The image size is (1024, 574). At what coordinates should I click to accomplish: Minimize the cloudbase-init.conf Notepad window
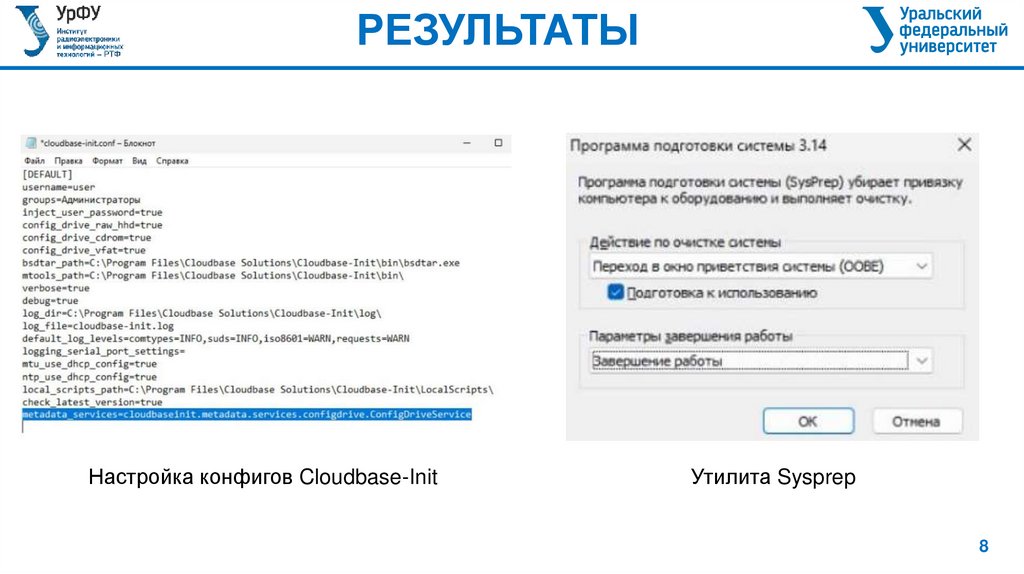click(x=465, y=143)
